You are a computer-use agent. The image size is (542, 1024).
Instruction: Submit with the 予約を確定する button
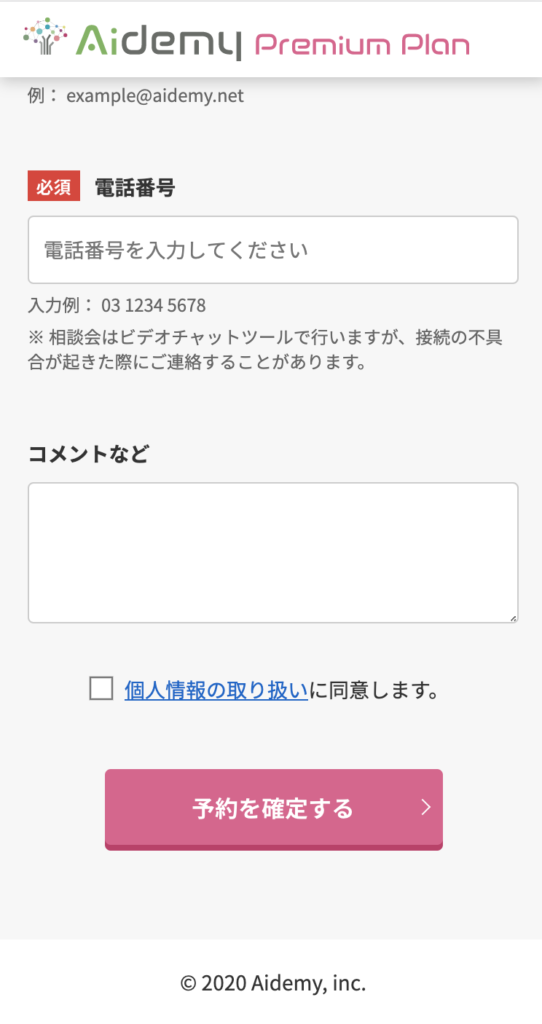(x=274, y=809)
